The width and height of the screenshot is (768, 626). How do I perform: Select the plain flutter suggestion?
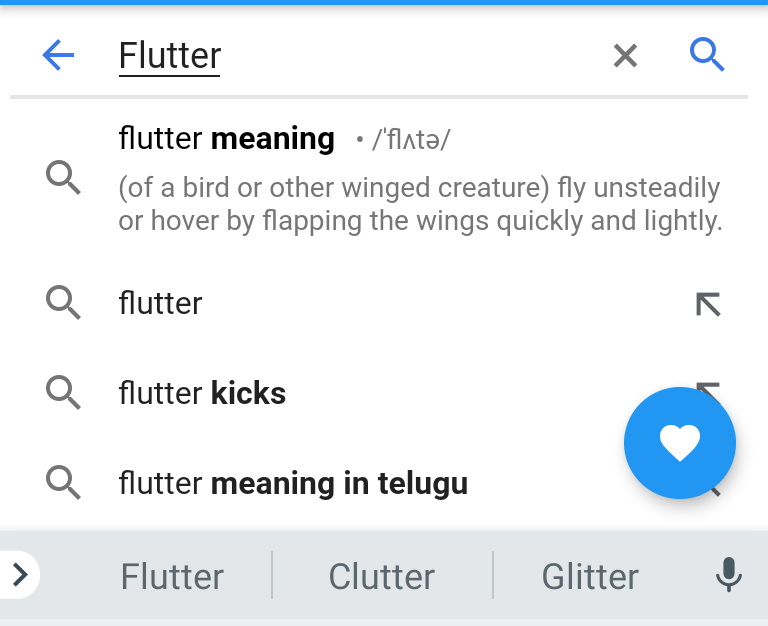tap(384, 303)
